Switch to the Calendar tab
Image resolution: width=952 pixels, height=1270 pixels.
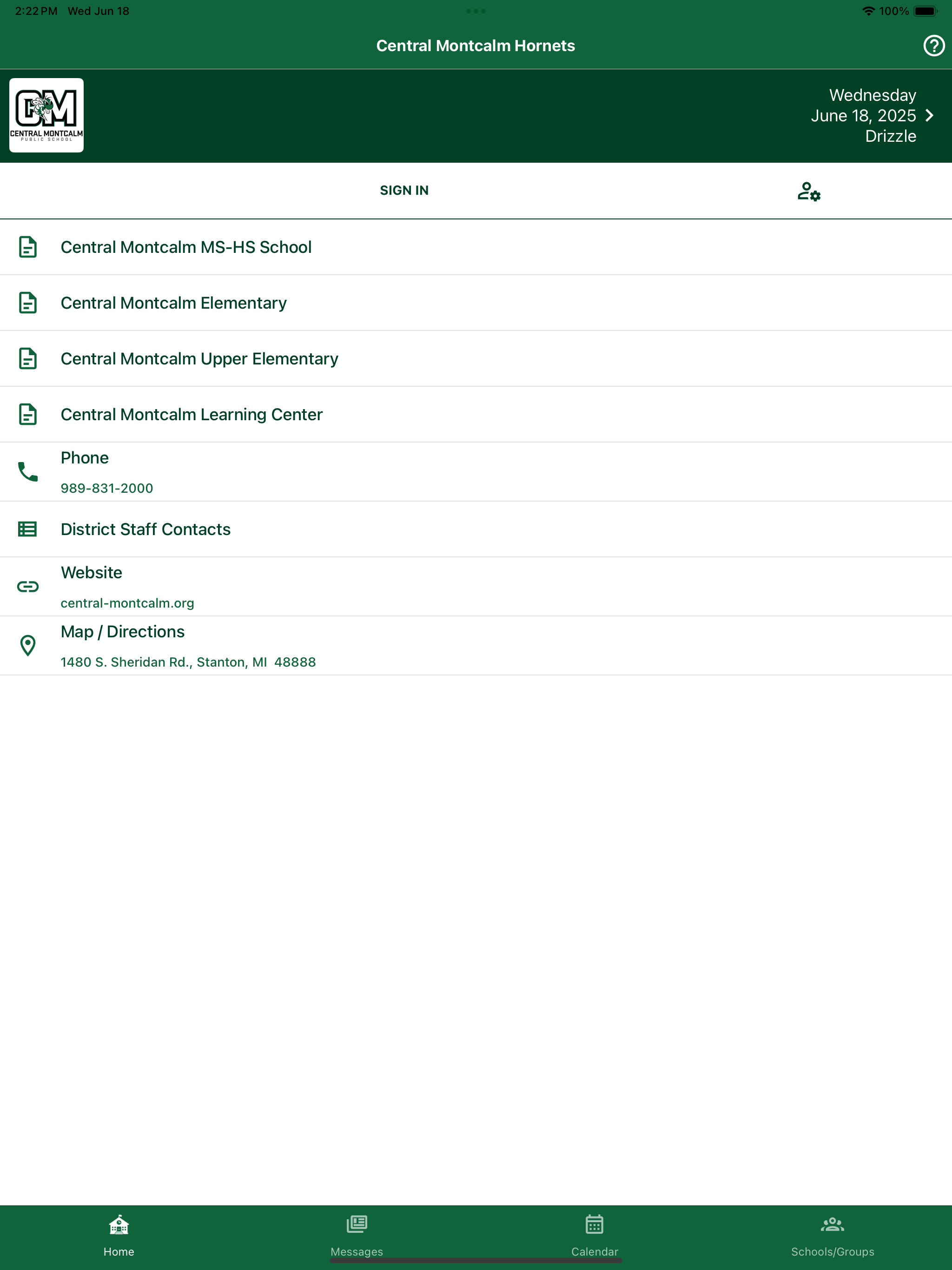(595, 1236)
